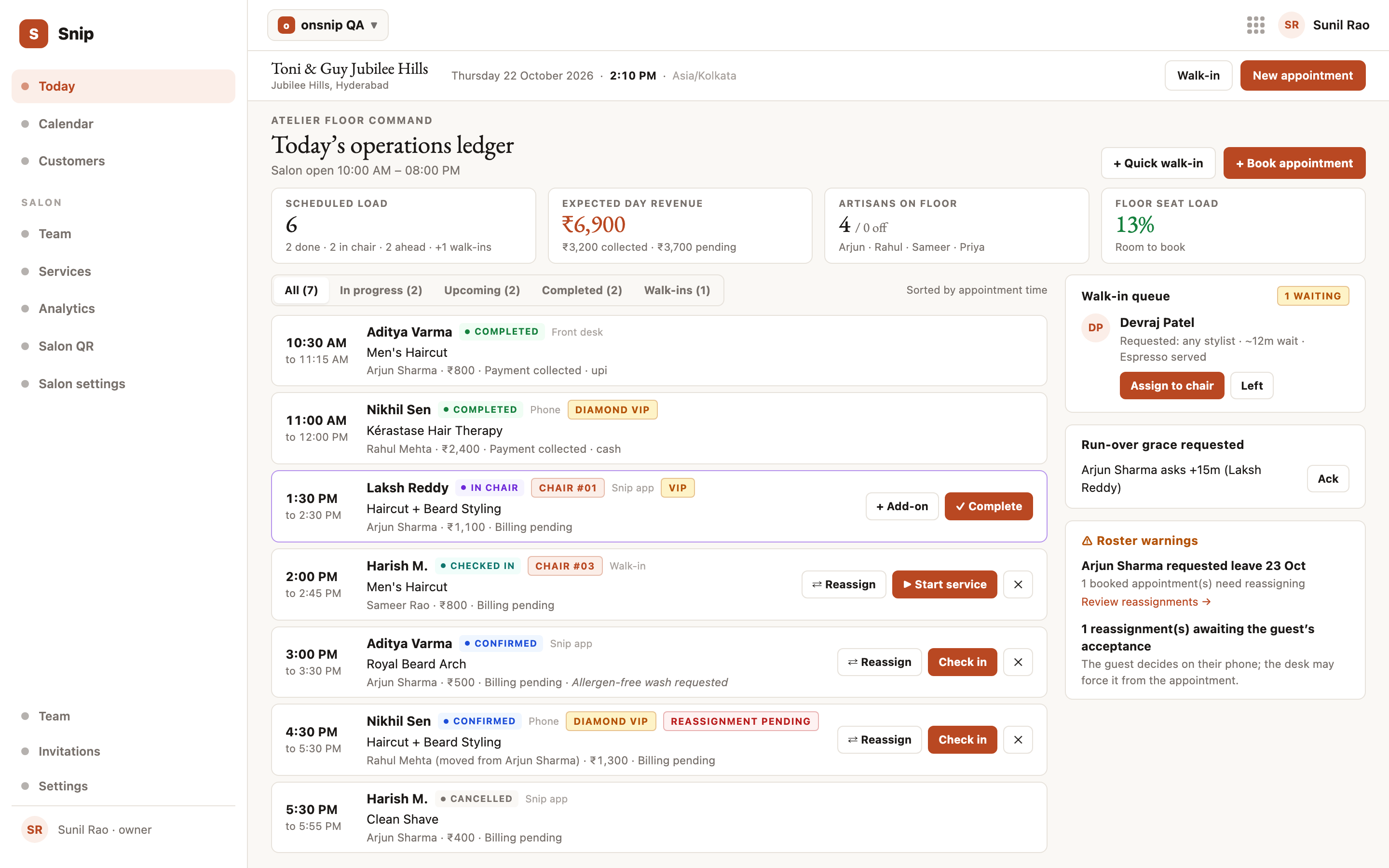This screenshot has width=1389, height=868.
Task: Click the Snip logo icon
Action: 33,34
